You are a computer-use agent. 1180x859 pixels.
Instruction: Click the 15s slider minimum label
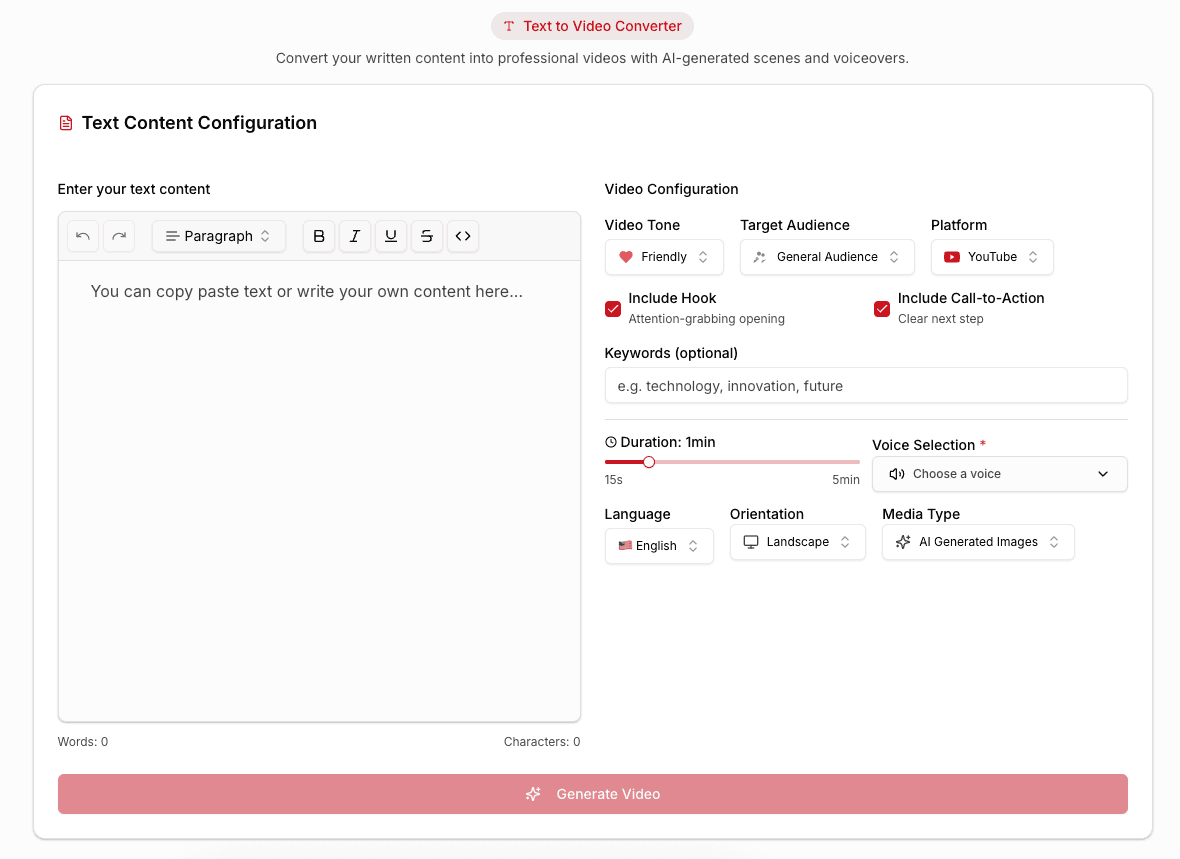(613, 480)
